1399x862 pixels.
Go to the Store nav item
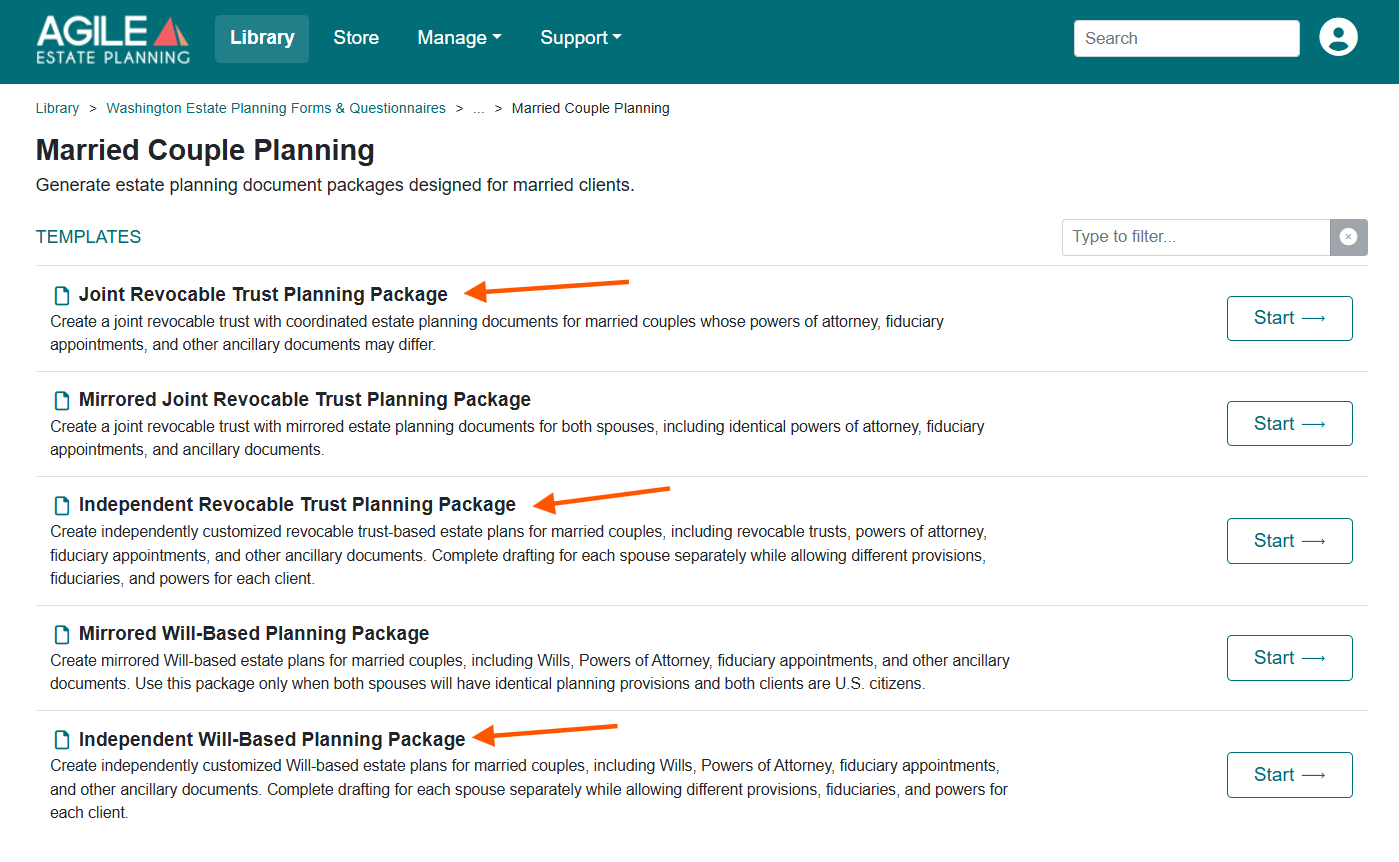356,38
